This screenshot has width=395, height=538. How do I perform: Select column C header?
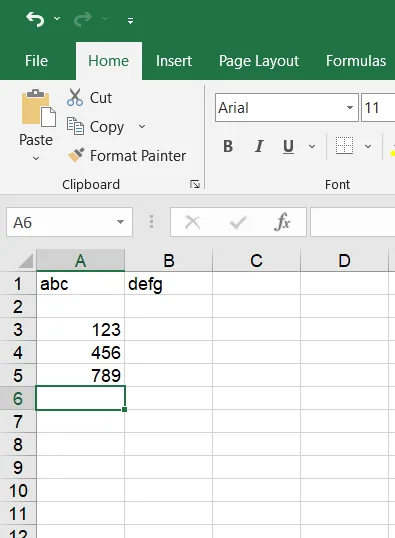pyautogui.click(x=256, y=261)
